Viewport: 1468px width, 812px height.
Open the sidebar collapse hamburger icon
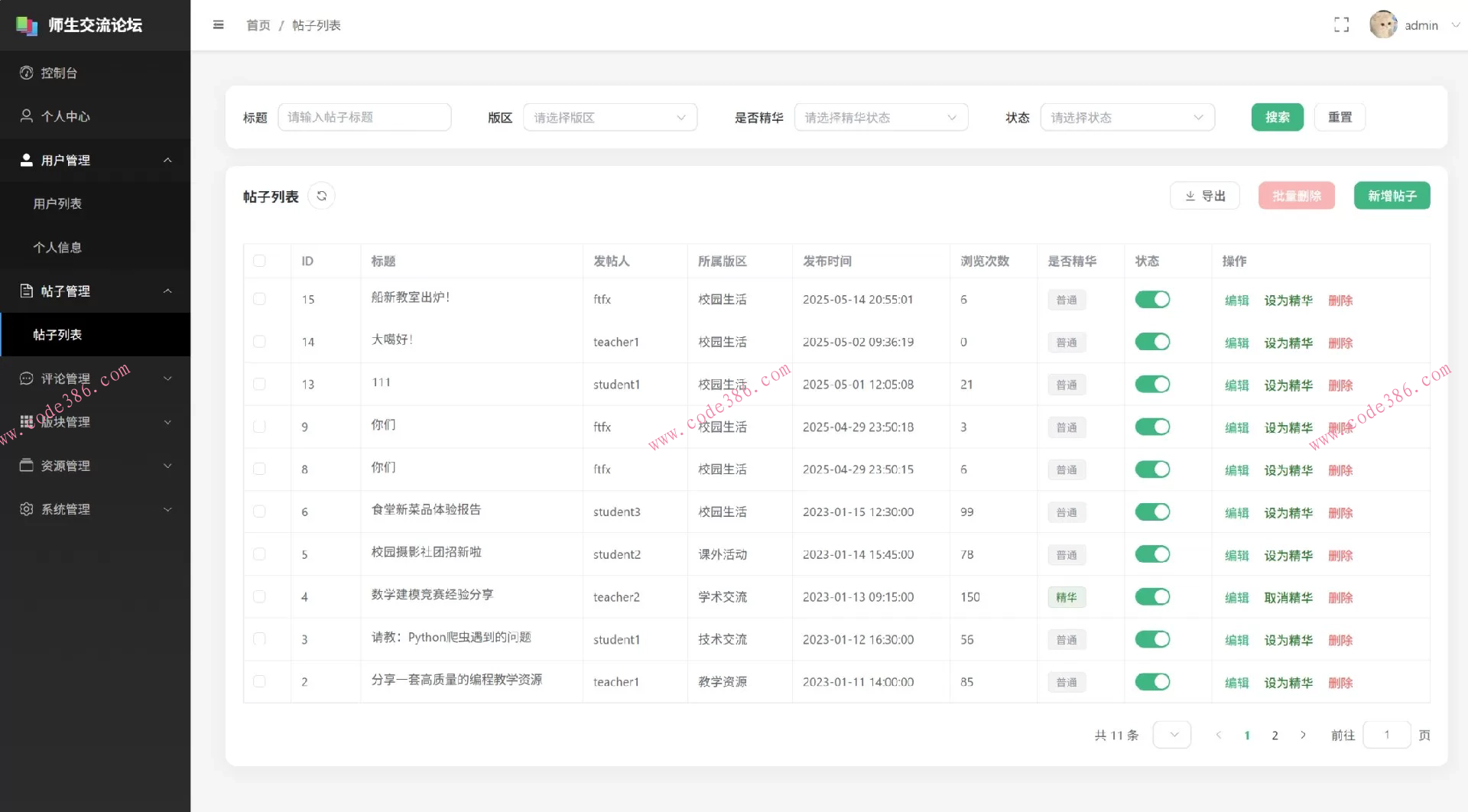219,24
